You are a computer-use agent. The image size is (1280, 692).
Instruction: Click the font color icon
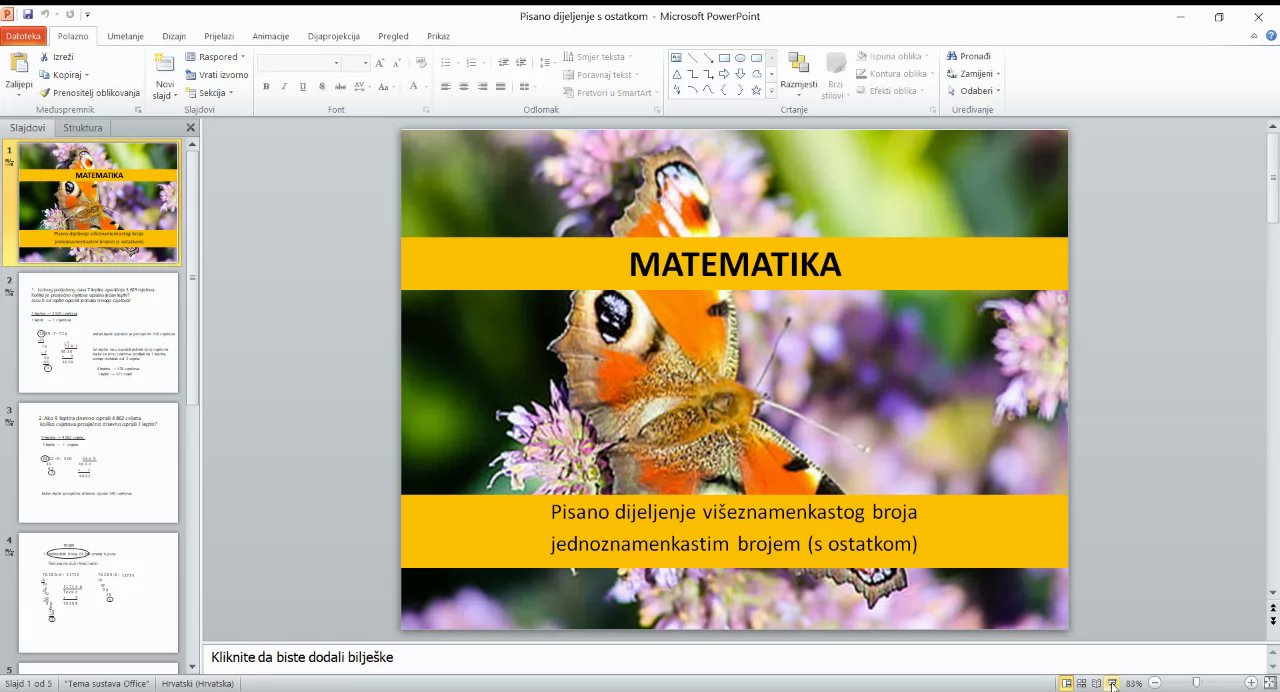point(413,87)
